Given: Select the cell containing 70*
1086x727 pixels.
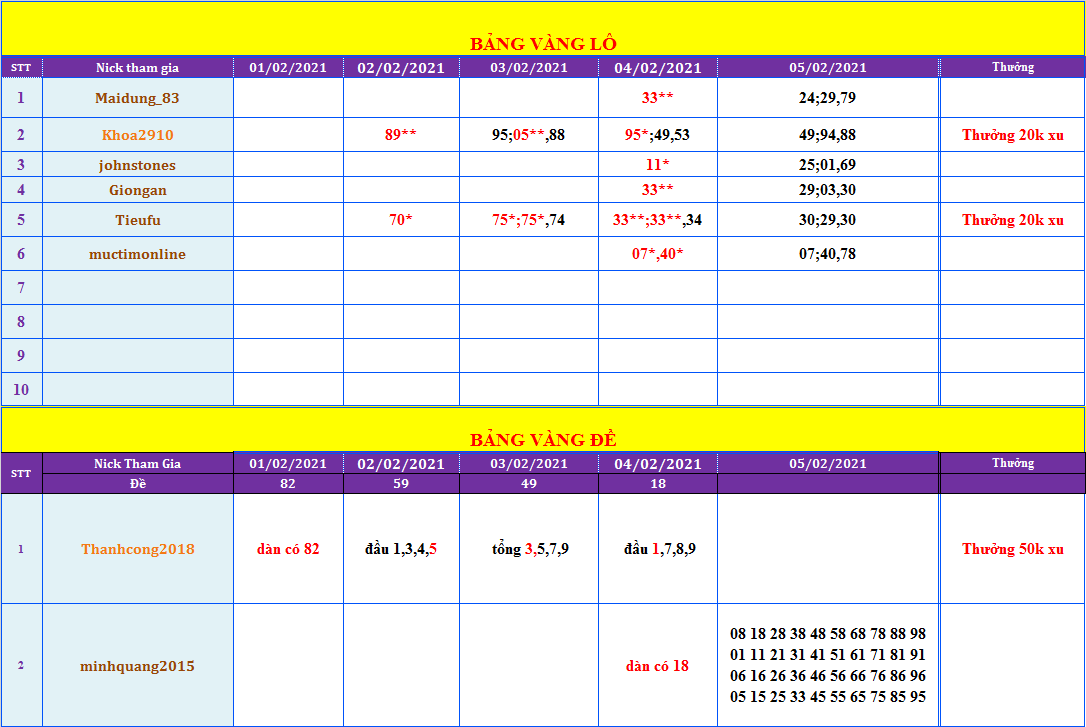Looking at the screenshot, I should pos(401,220).
